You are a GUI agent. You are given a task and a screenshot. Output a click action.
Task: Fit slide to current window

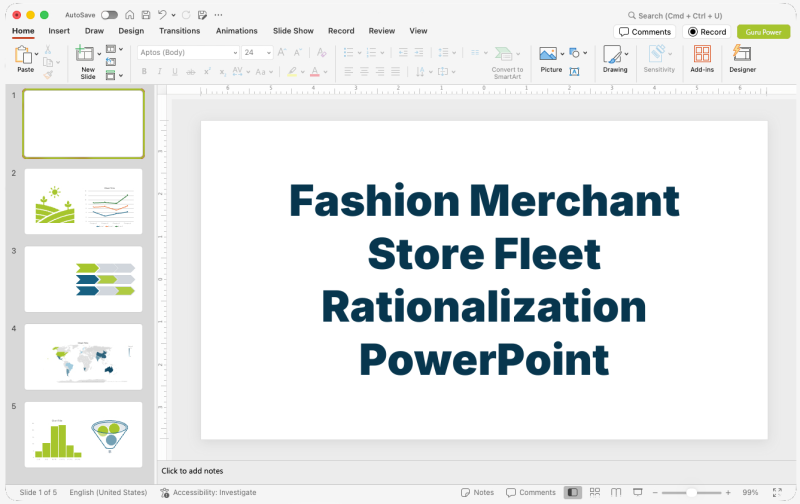777,492
